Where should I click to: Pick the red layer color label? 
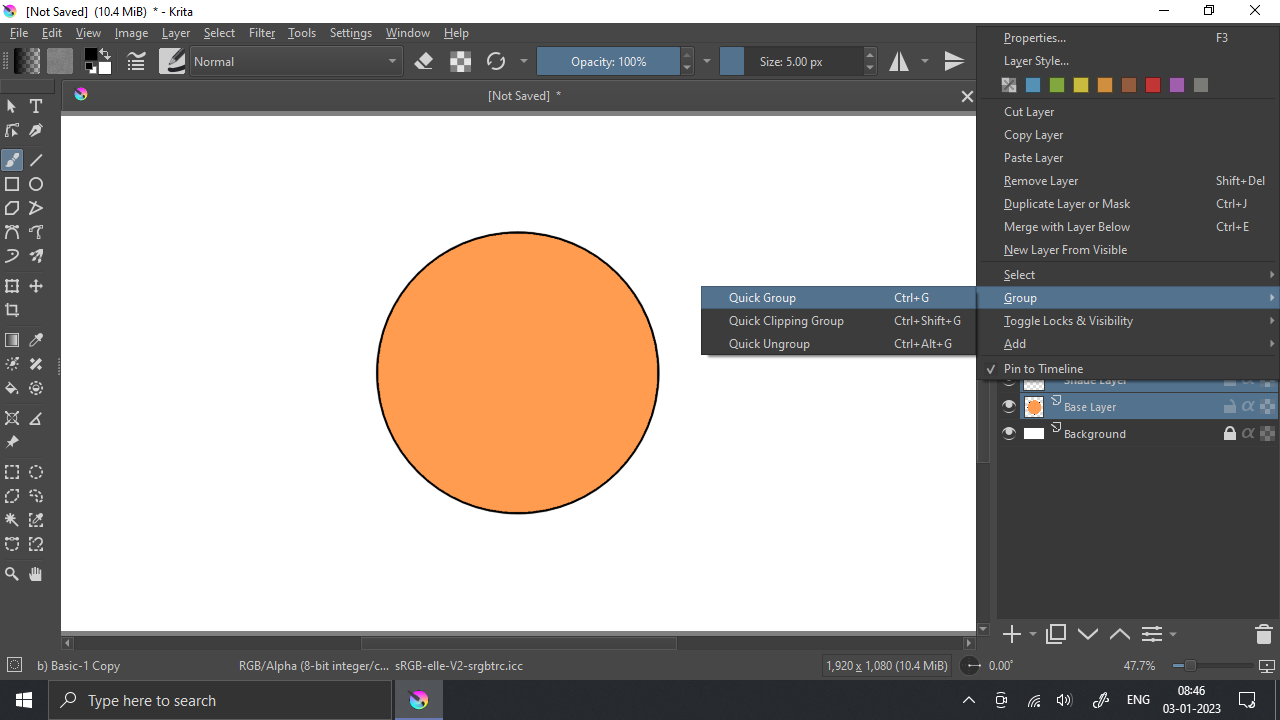(x=1153, y=85)
